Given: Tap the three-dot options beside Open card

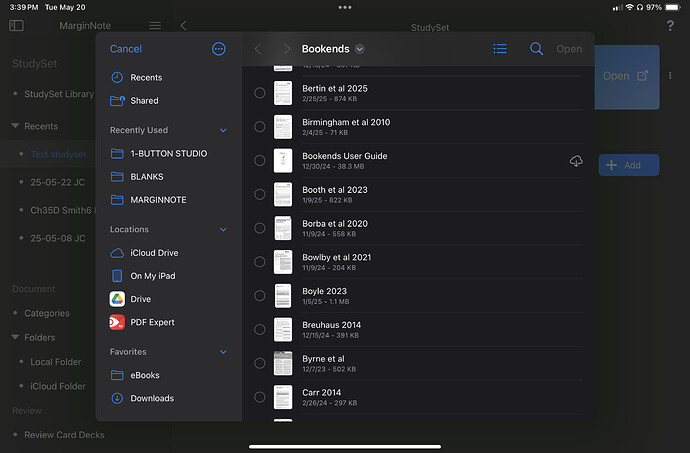Looking at the screenshot, I should [670, 76].
